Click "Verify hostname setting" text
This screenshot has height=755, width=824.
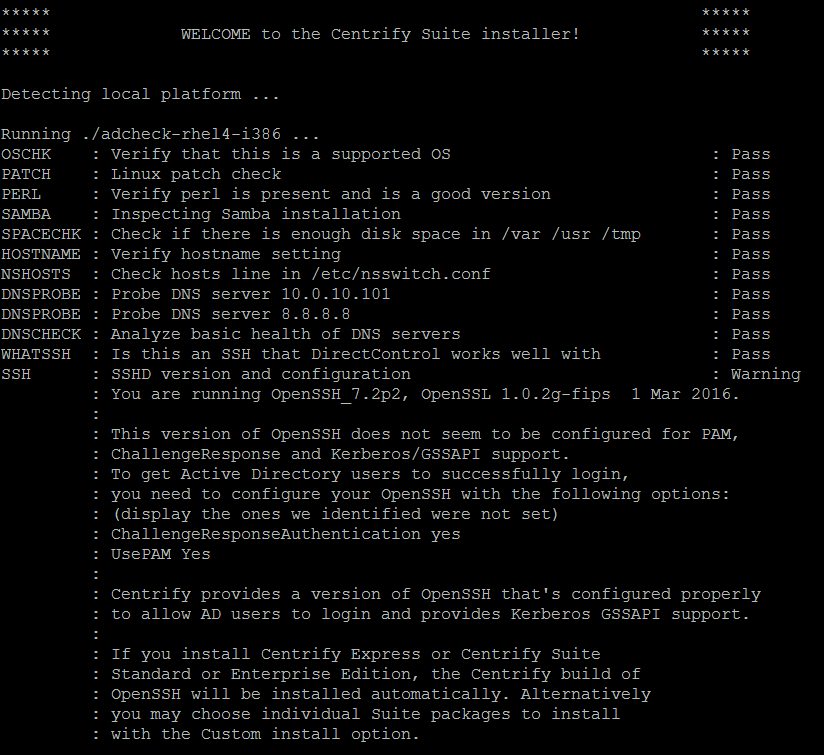click(x=226, y=254)
